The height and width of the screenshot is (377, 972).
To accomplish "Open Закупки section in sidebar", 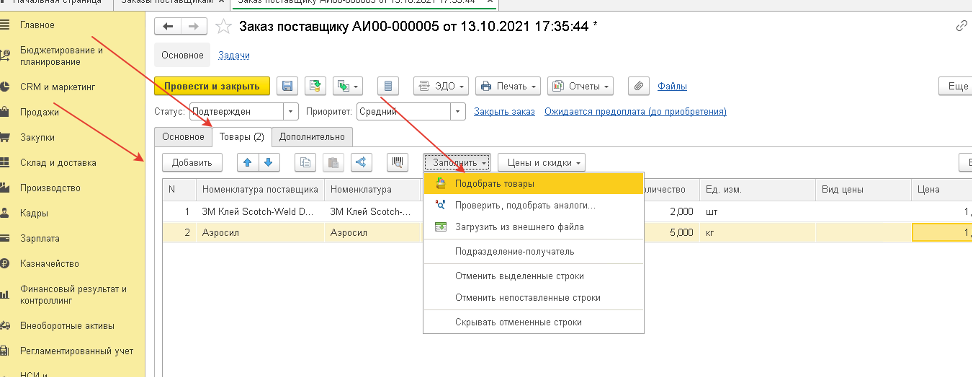I will (x=38, y=138).
